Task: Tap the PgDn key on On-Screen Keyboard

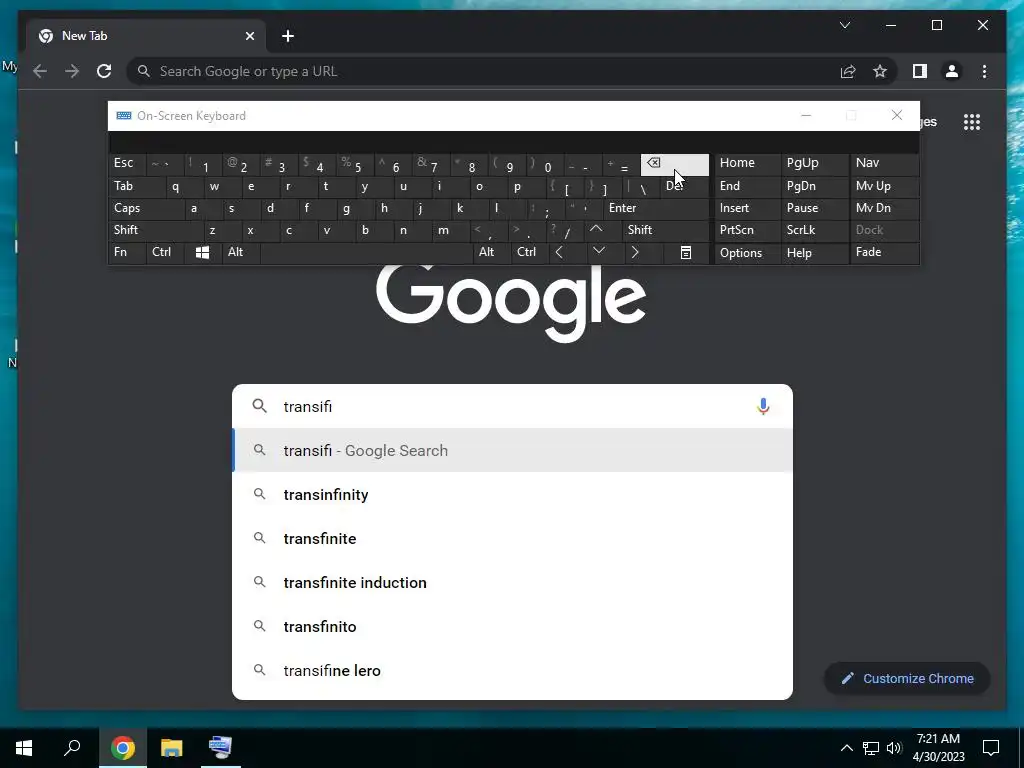Action: [x=814, y=186]
